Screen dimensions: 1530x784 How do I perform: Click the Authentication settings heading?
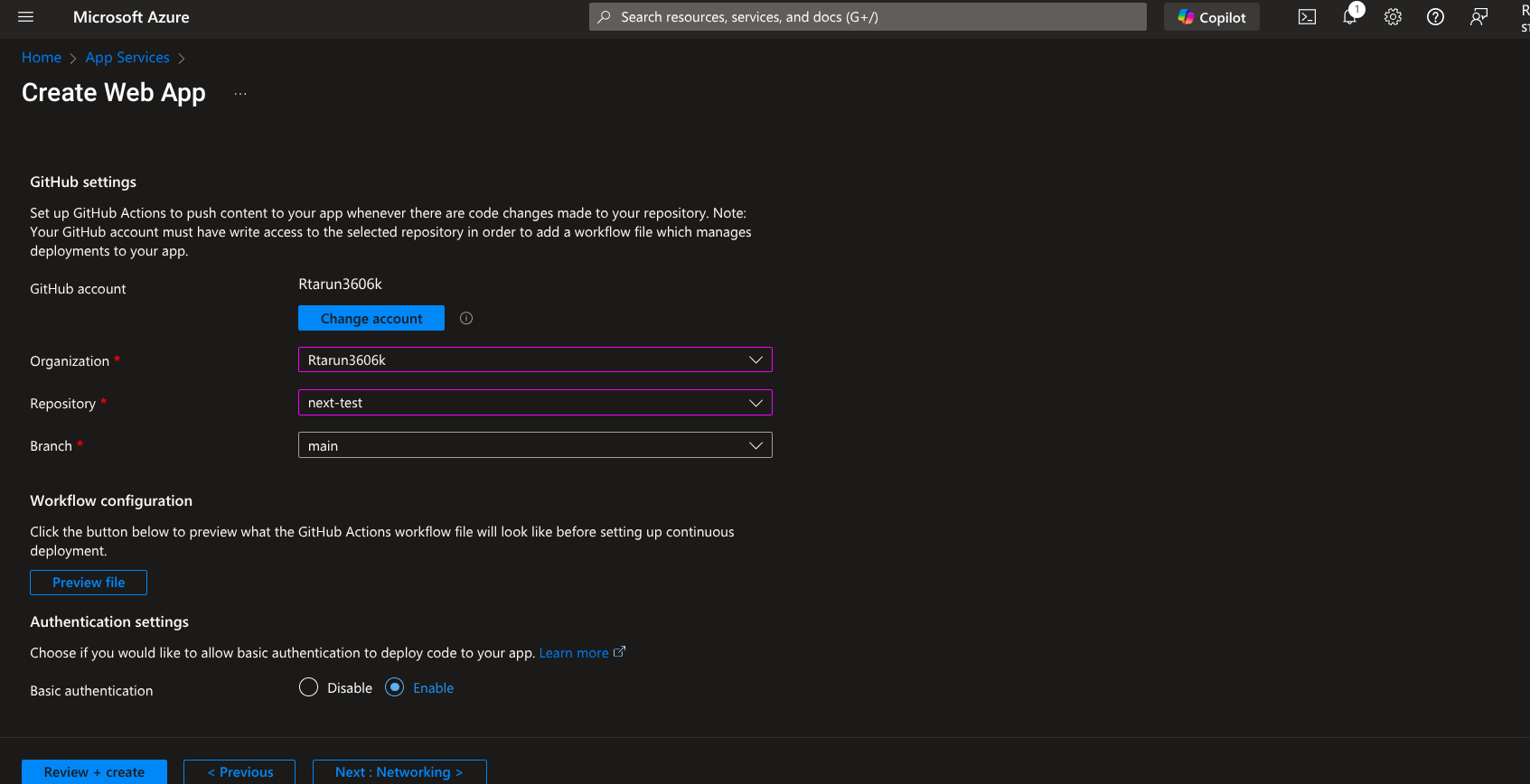pos(109,621)
